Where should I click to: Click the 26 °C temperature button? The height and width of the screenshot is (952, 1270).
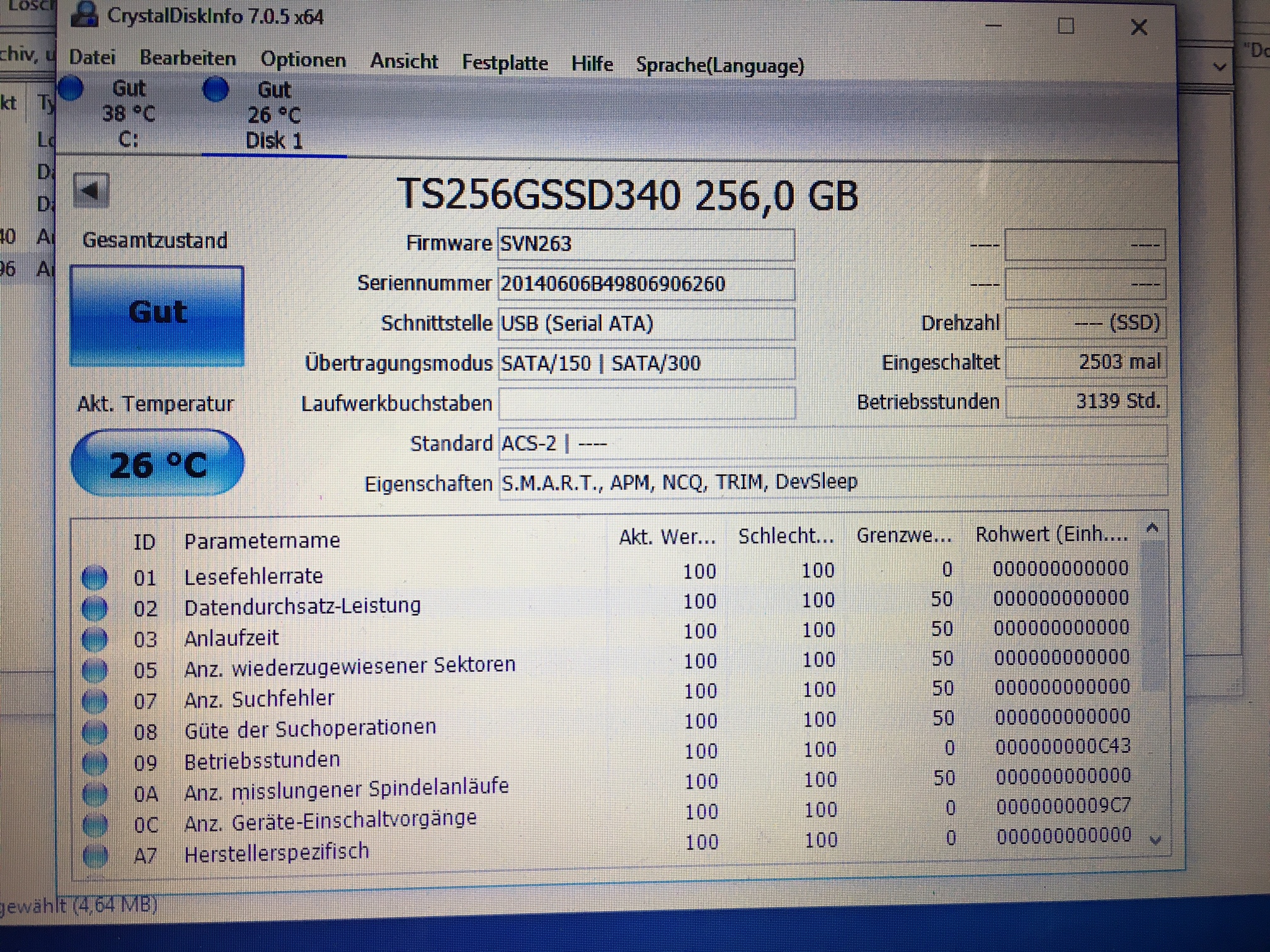[x=157, y=463]
